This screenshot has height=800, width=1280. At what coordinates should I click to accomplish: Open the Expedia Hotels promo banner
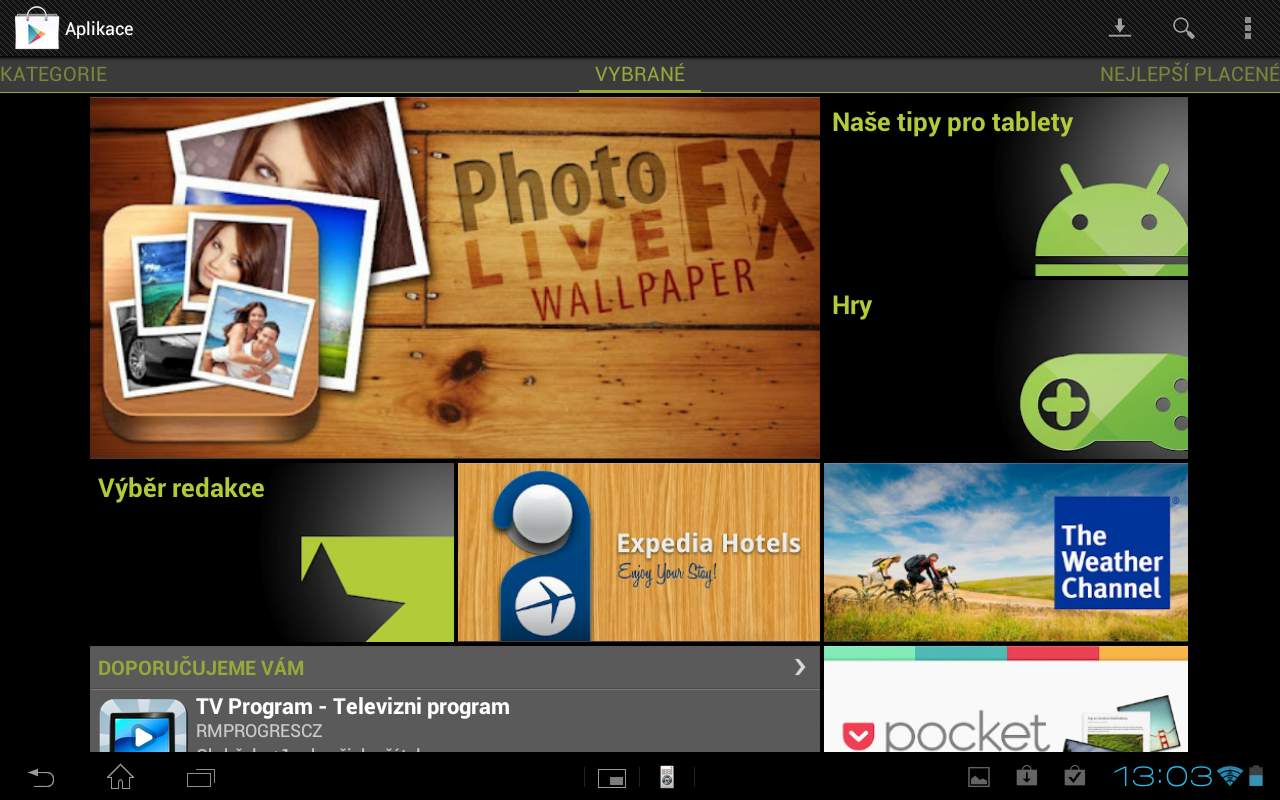[637, 551]
